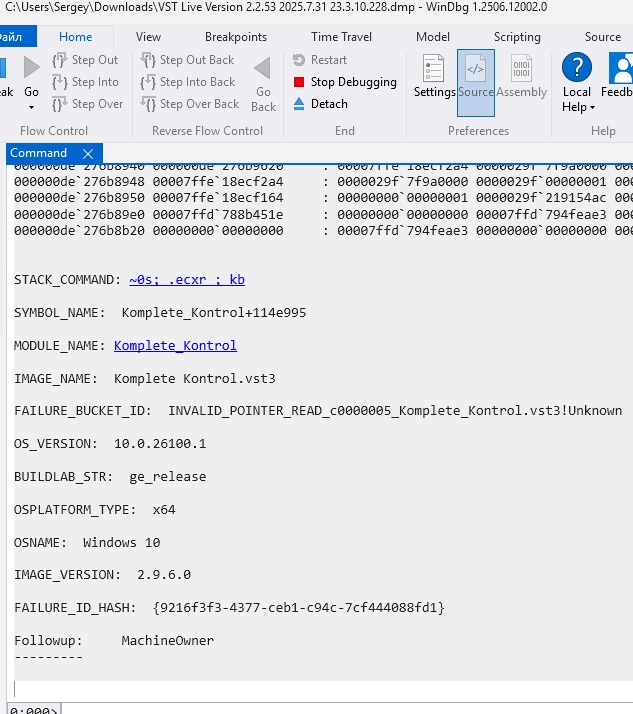
Task: Open the Settings preferences icon
Action: [433, 68]
